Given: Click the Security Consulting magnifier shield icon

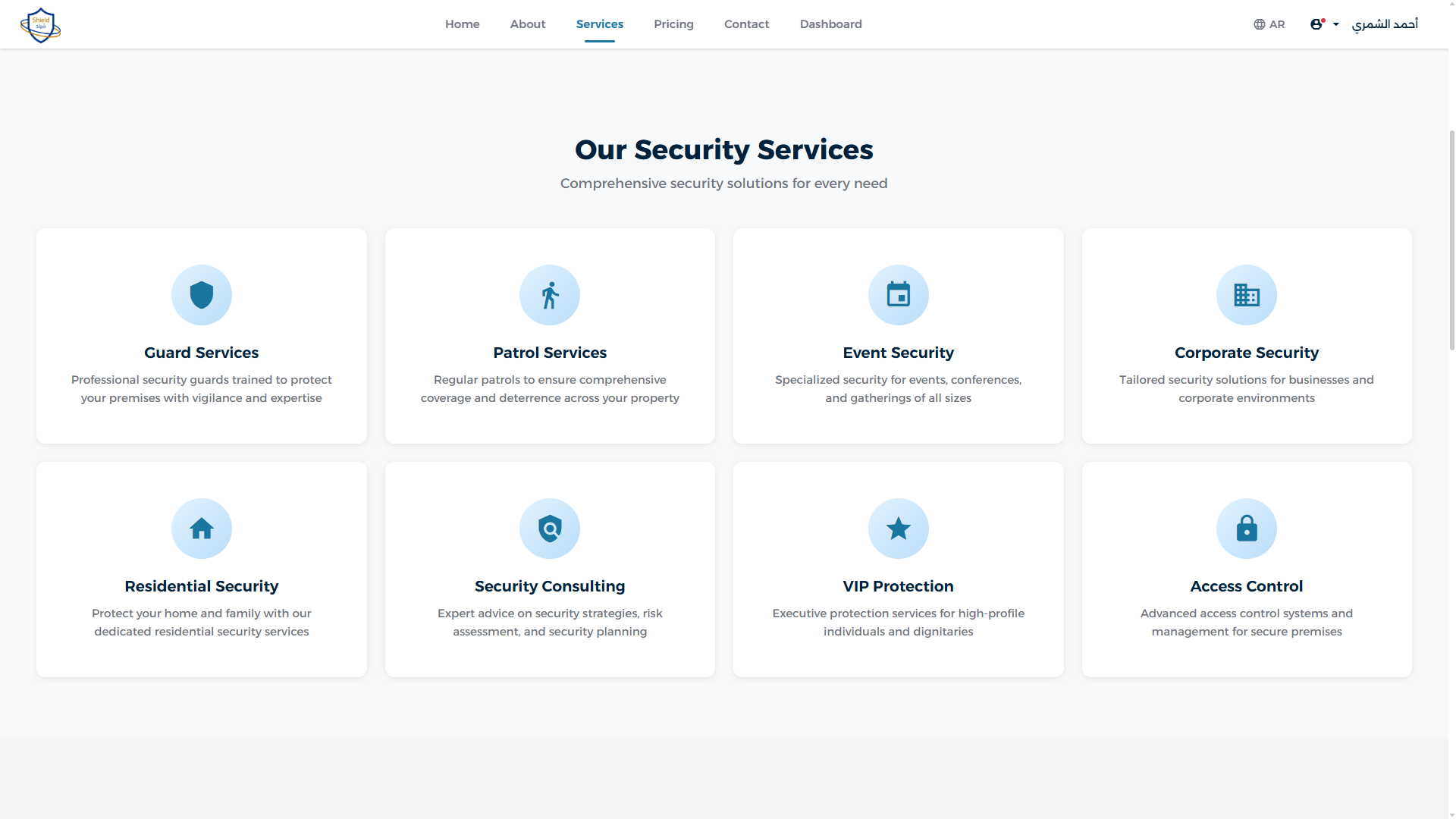Looking at the screenshot, I should [550, 529].
